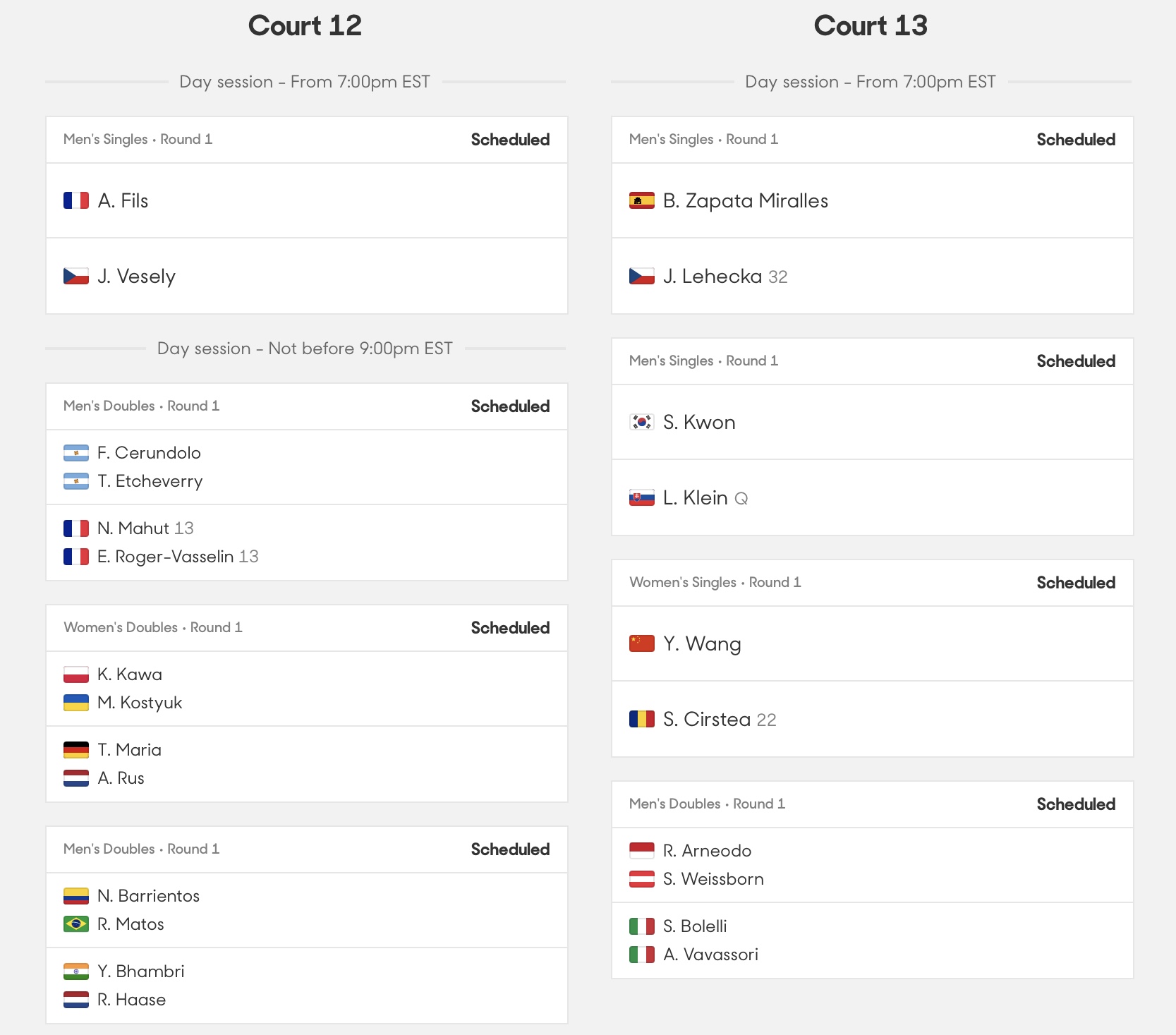This screenshot has width=1176, height=1035.
Task: Click the Court 12 heading
Action: point(305,26)
